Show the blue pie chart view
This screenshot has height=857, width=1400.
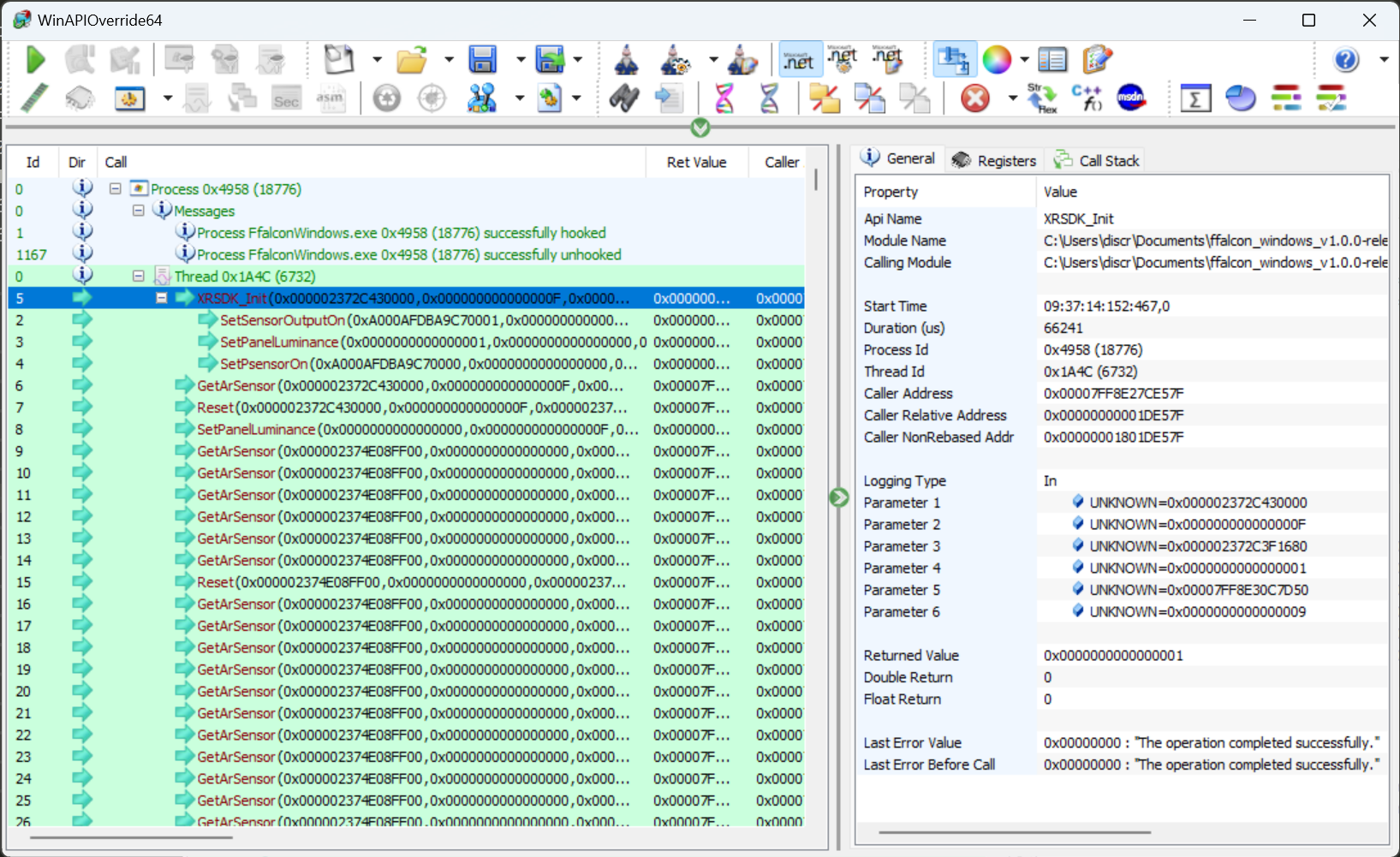click(1241, 98)
